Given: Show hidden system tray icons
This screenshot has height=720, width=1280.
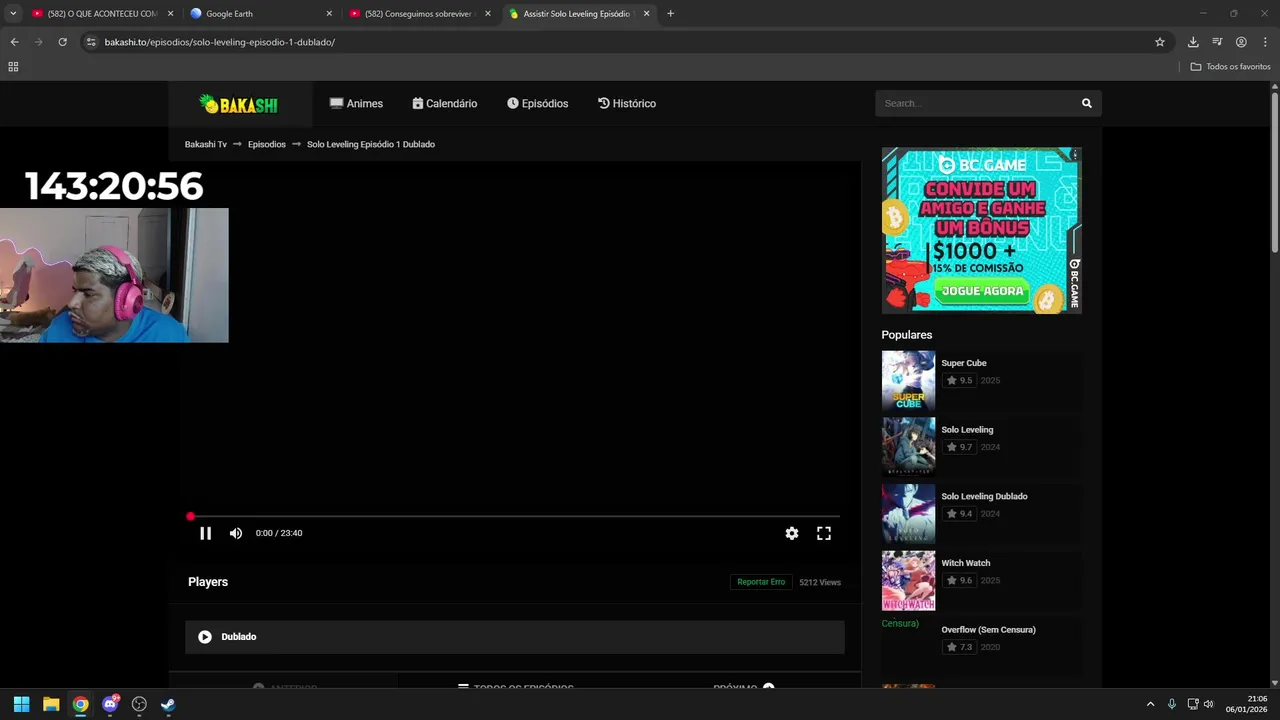Looking at the screenshot, I should tap(1150, 704).
